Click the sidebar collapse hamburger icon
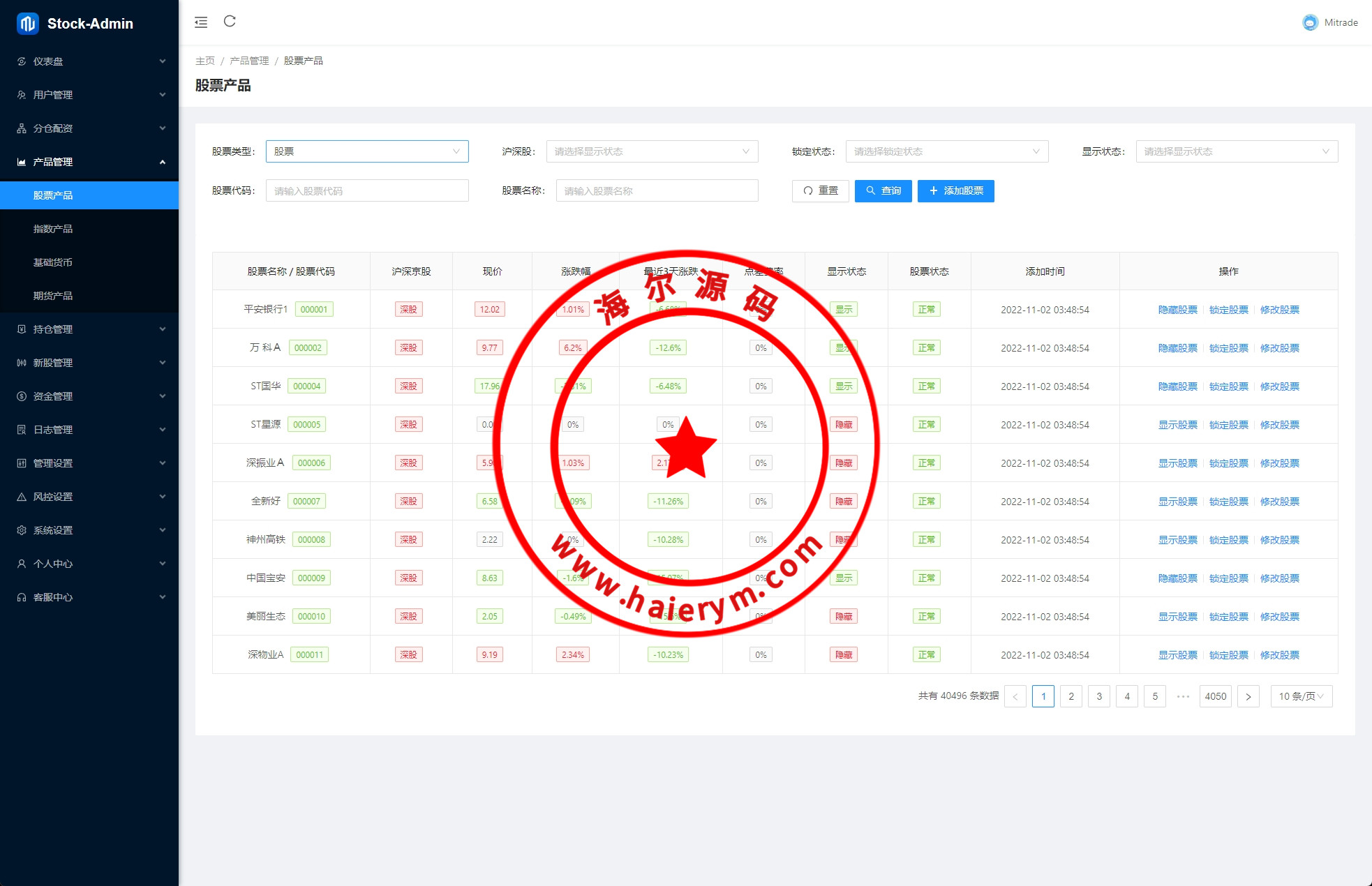 pos(201,22)
